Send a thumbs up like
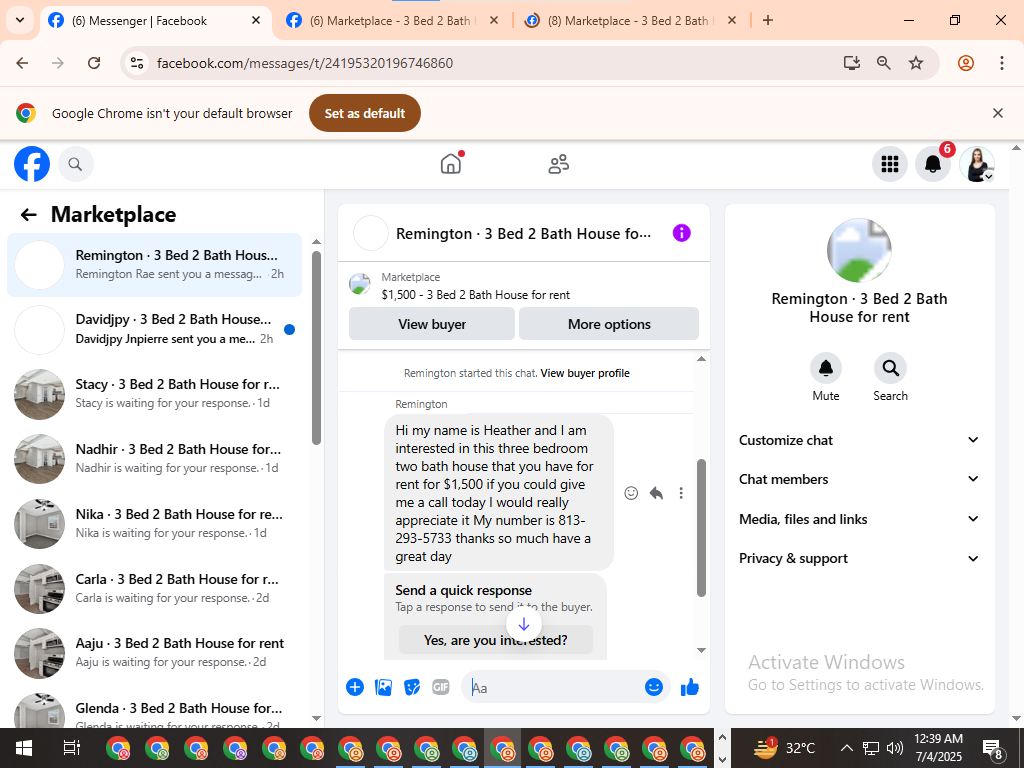This screenshot has height=768, width=1024. click(x=690, y=687)
